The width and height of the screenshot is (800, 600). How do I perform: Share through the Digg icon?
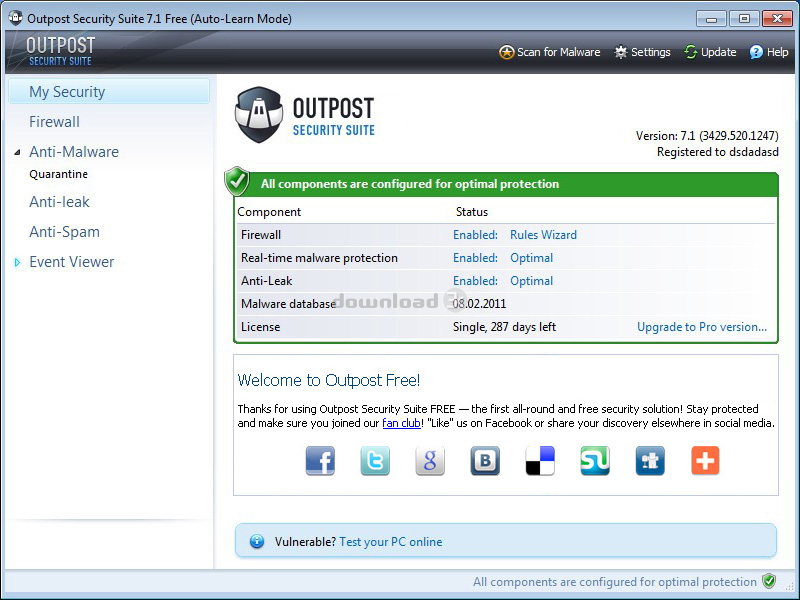click(650, 461)
